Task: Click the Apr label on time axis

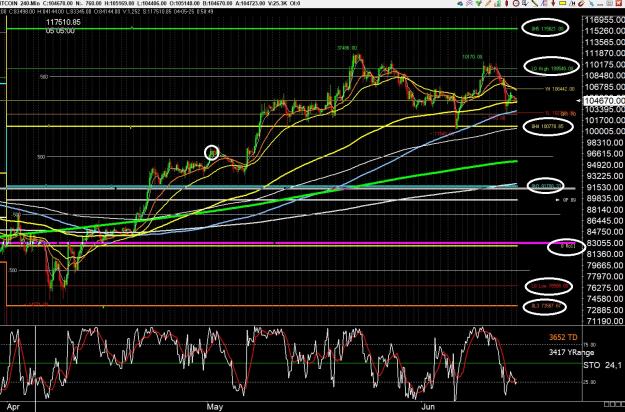Action: click(13, 407)
